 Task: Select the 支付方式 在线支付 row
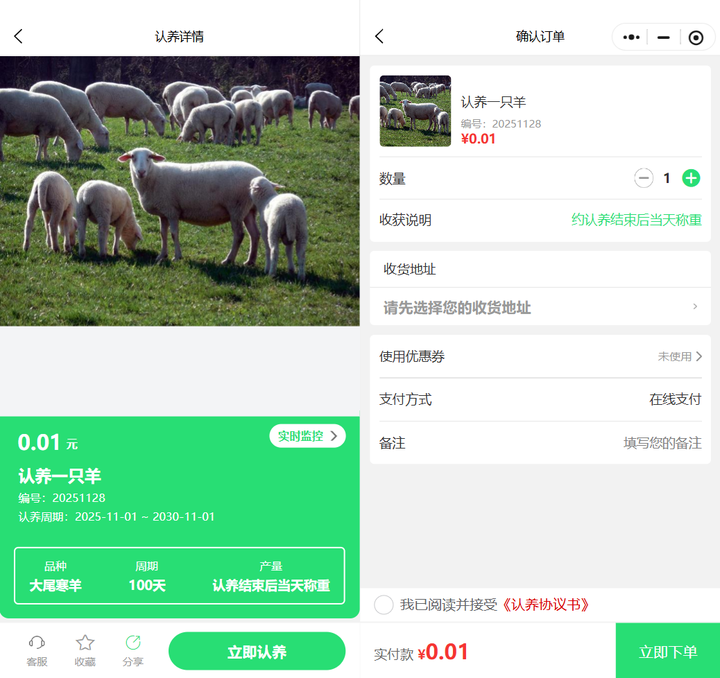pos(540,399)
